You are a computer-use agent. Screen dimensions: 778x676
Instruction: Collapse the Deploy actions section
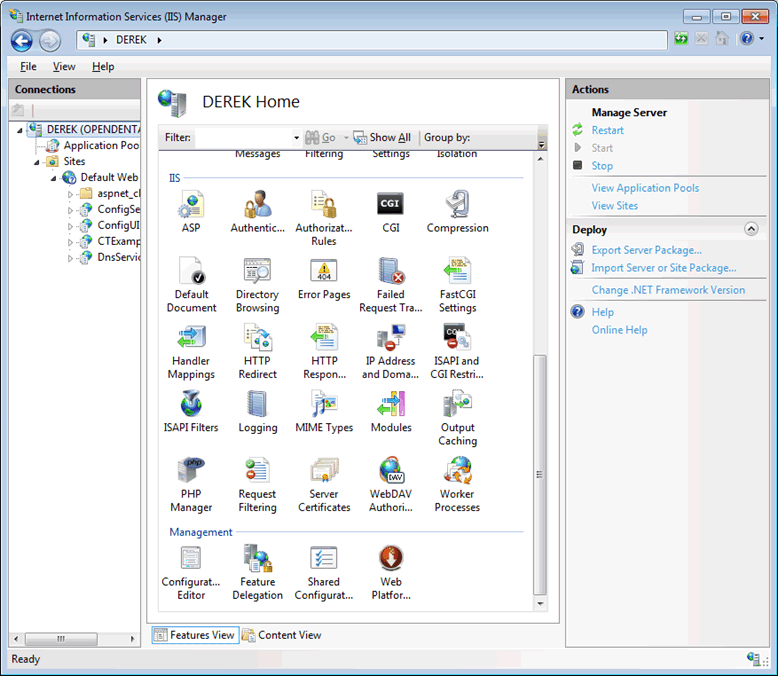751,229
